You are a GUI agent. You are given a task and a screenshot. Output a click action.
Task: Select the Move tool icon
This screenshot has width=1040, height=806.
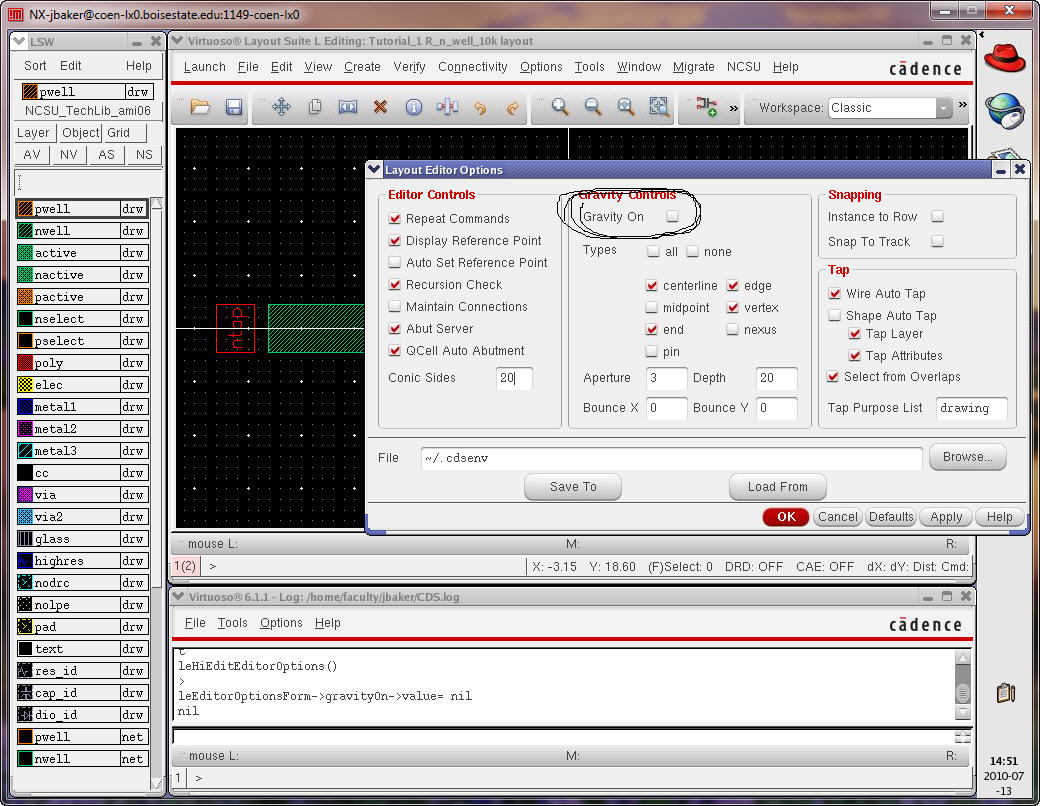point(281,108)
